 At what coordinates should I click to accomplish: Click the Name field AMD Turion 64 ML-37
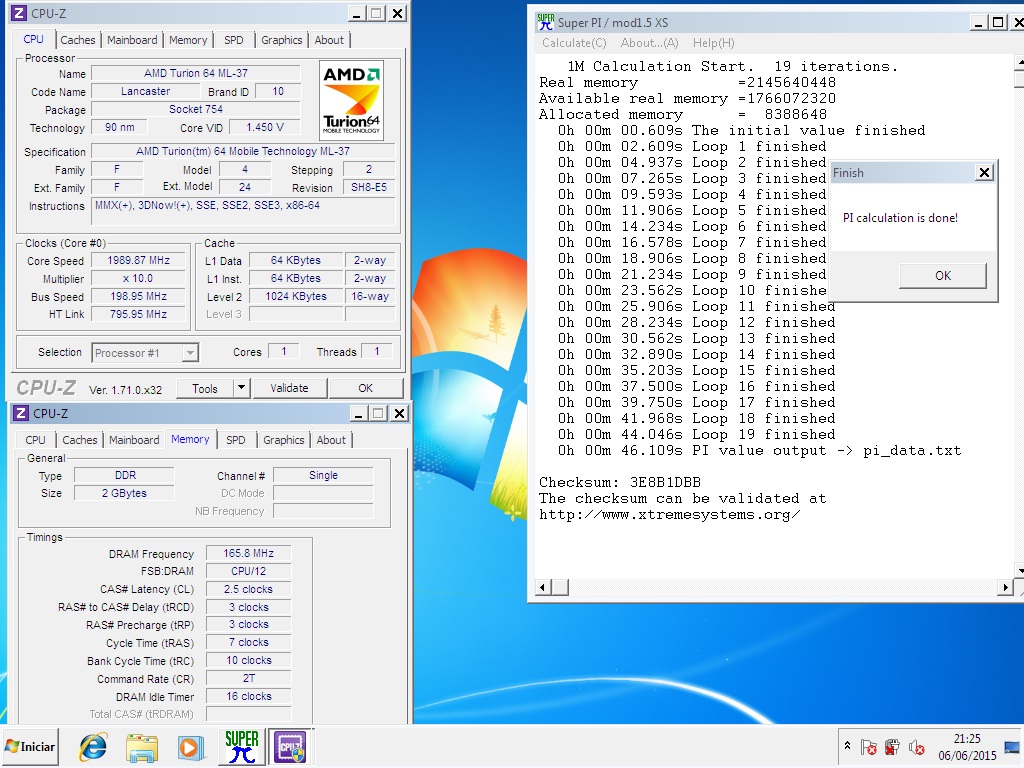[195, 73]
